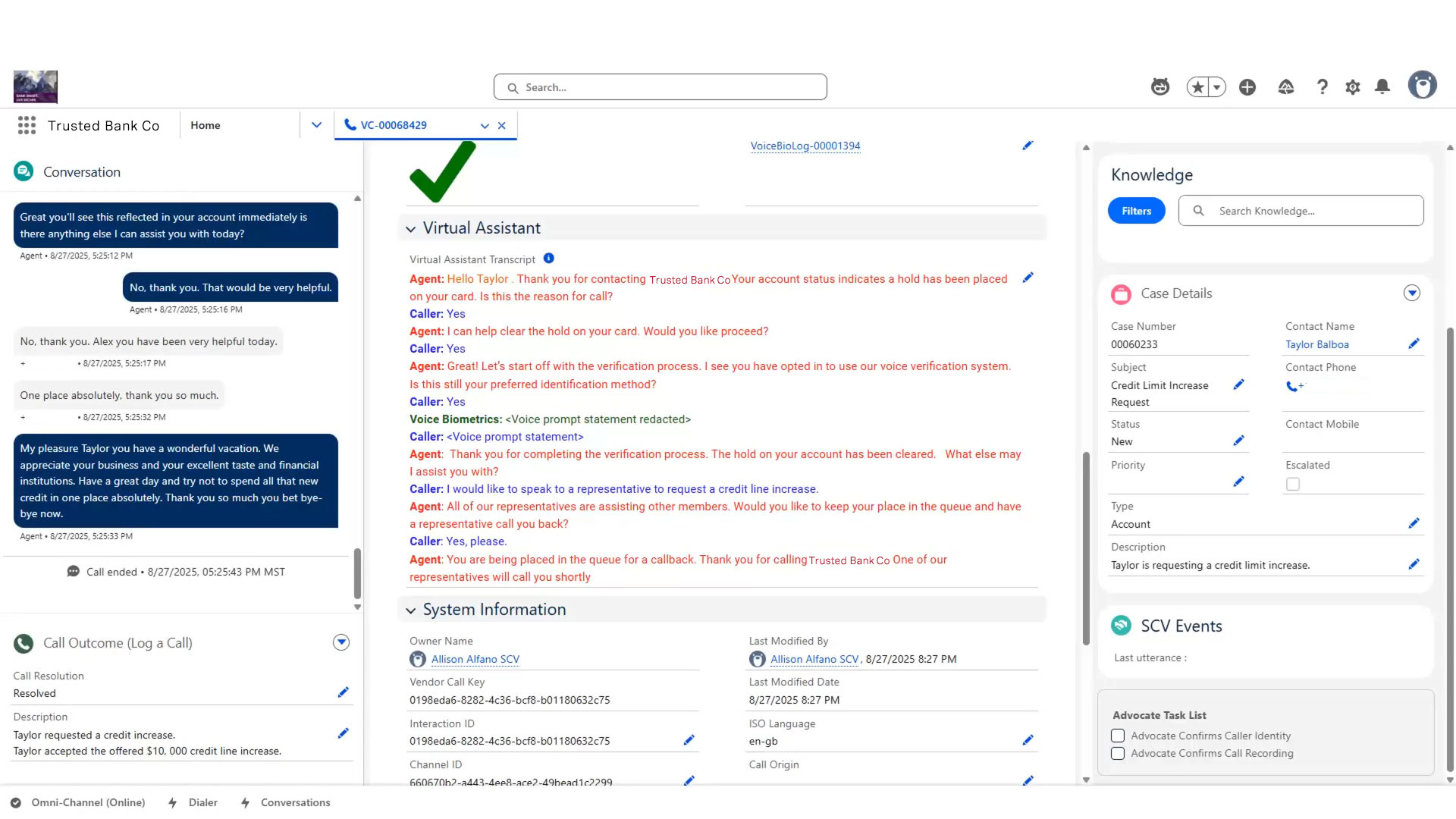Check Advocate Confirms Caller Identity
The height and width of the screenshot is (819, 1456).
[x=1117, y=735]
